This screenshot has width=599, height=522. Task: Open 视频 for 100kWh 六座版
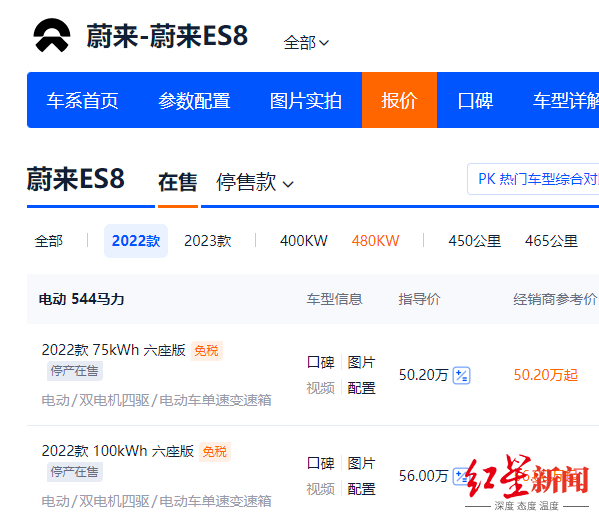(321, 489)
